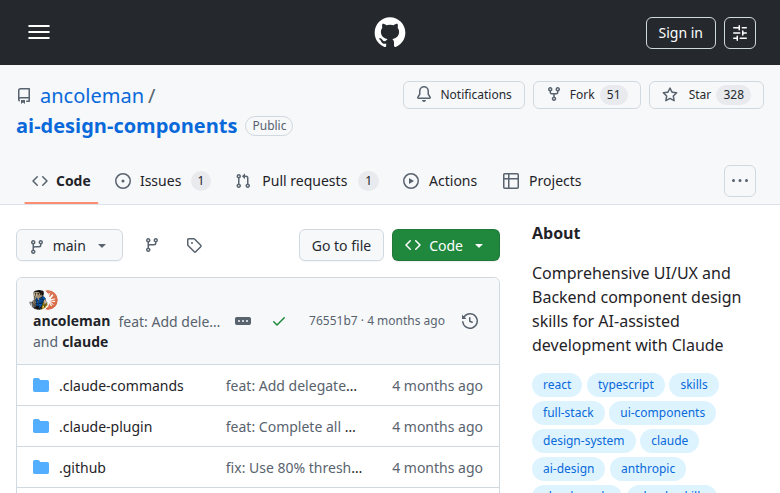Open commit feat: Add delegate... for .claude-commands
780x493 pixels.
click(292, 386)
